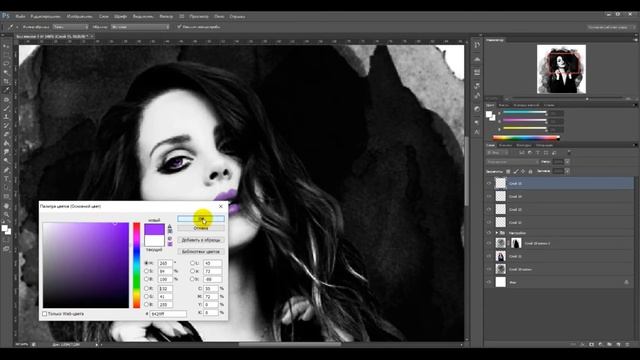Image resolution: width=640 pixels, height=360 pixels.
Task: Click the hex color input field
Action: click(x=168, y=314)
